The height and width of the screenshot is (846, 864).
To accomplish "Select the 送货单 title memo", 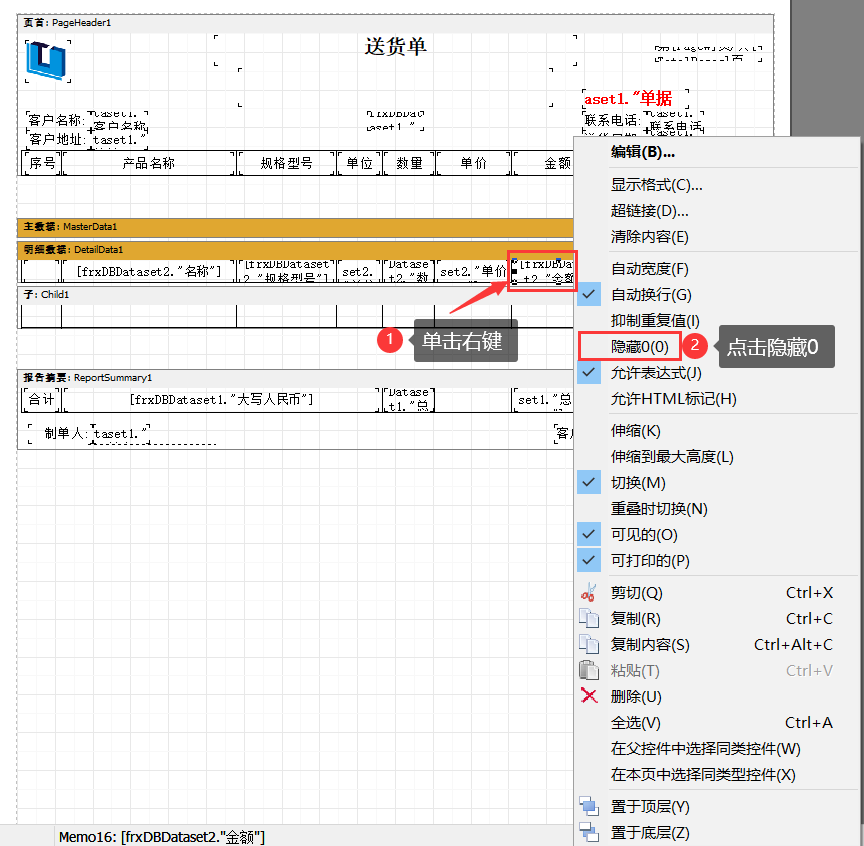I will [x=395, y=49].
